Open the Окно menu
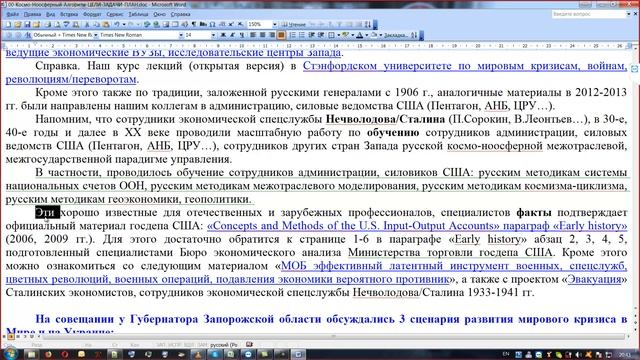This screenshot has width=640, height=360. point(160,14)
